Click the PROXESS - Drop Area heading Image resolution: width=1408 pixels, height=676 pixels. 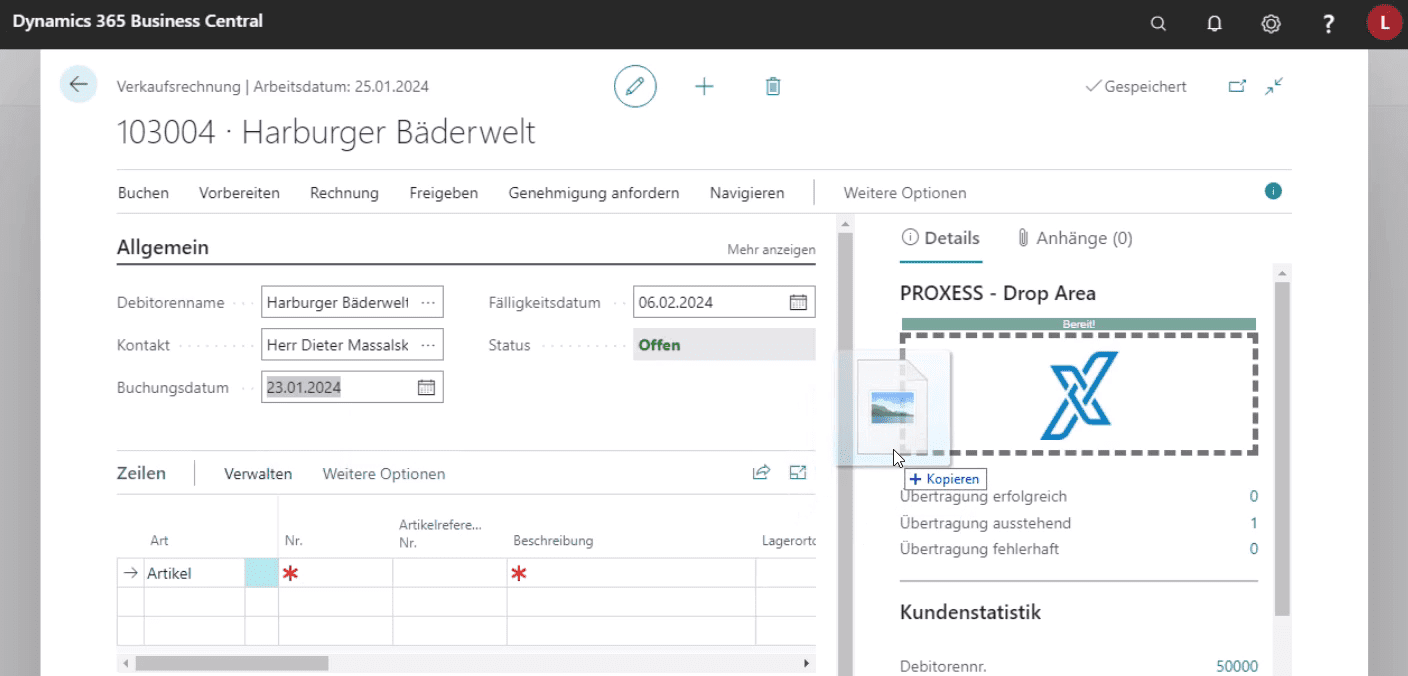[998, 293]
